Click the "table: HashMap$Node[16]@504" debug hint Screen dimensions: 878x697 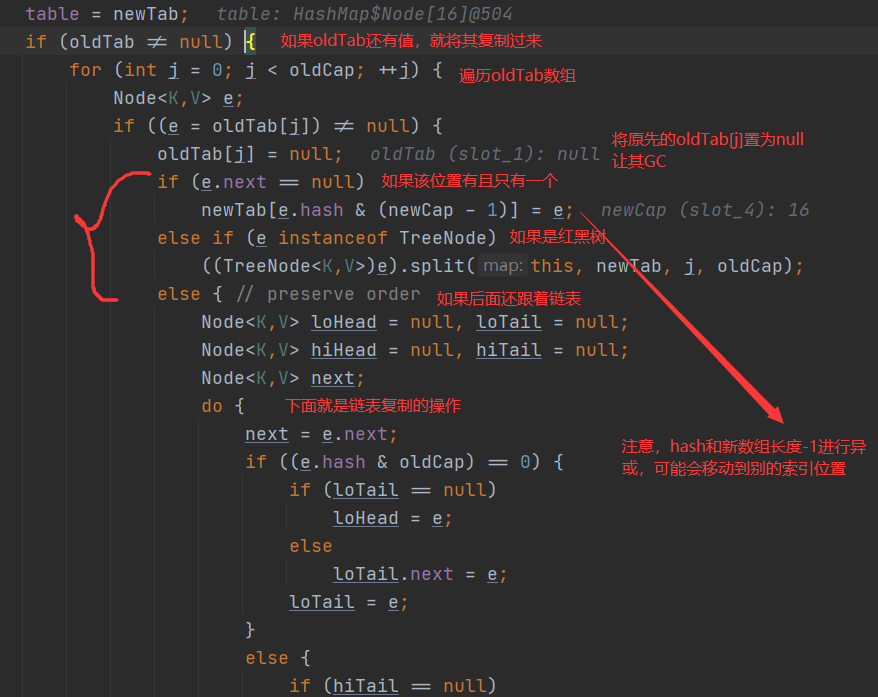point(364,14)
